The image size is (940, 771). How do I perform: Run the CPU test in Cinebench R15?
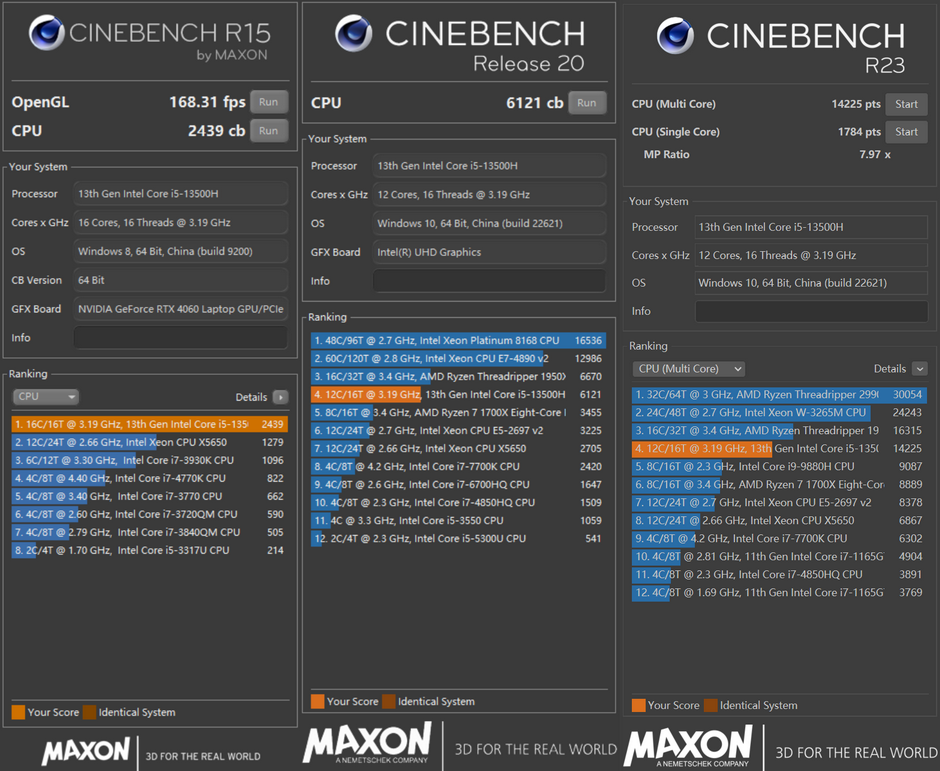pos(269,131)
